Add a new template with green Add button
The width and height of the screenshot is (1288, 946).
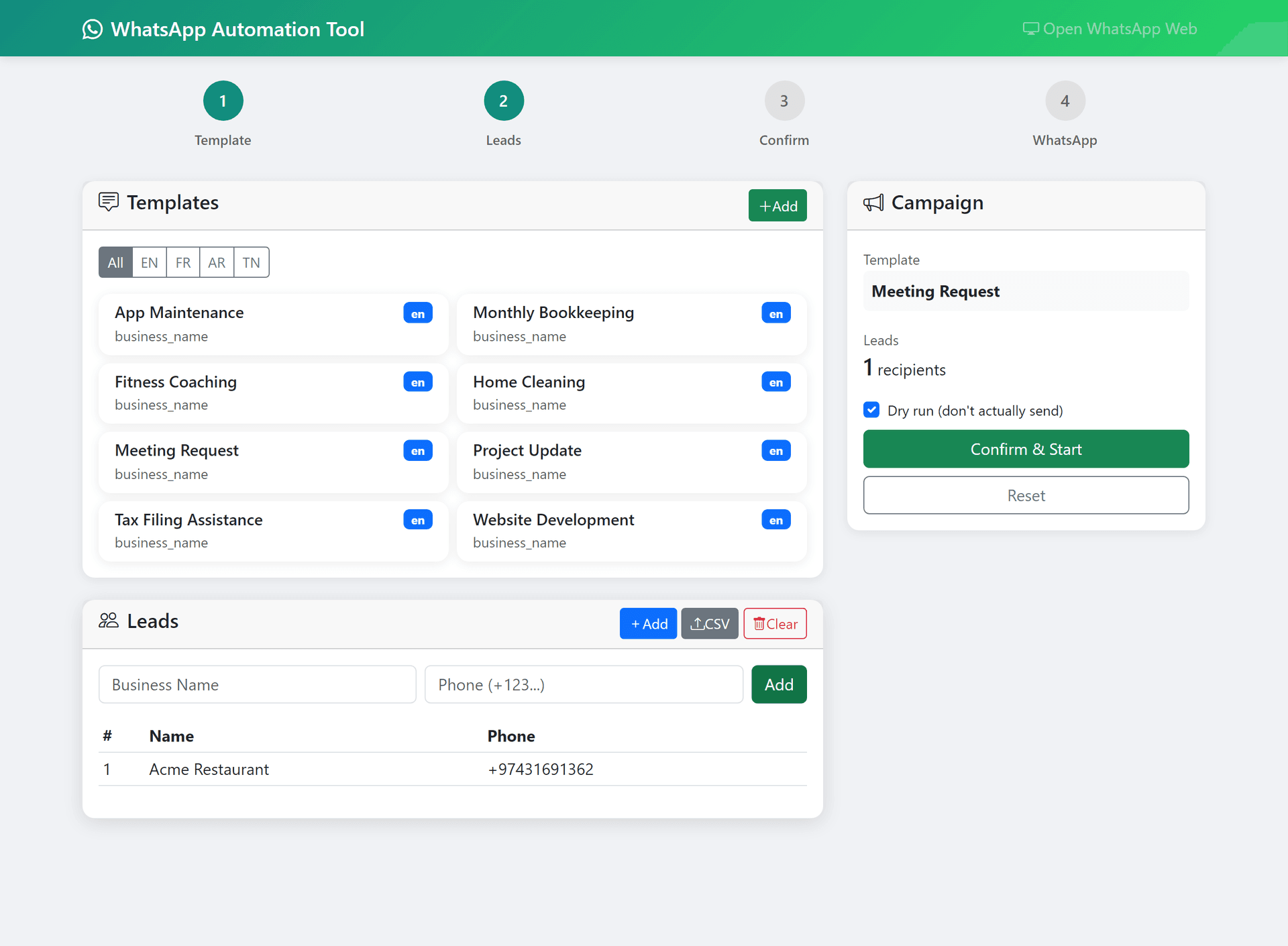(x=777, y=205)
